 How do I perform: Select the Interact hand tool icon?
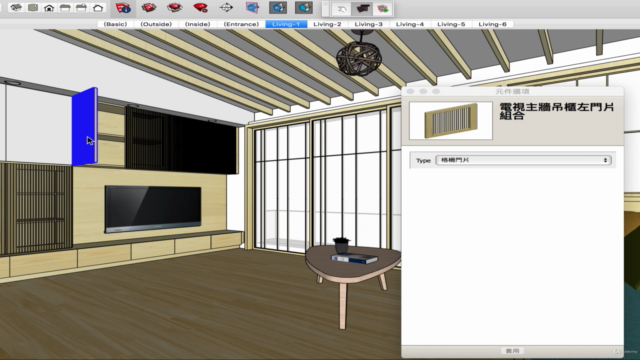pyautogui.click(x=342, y=9)
